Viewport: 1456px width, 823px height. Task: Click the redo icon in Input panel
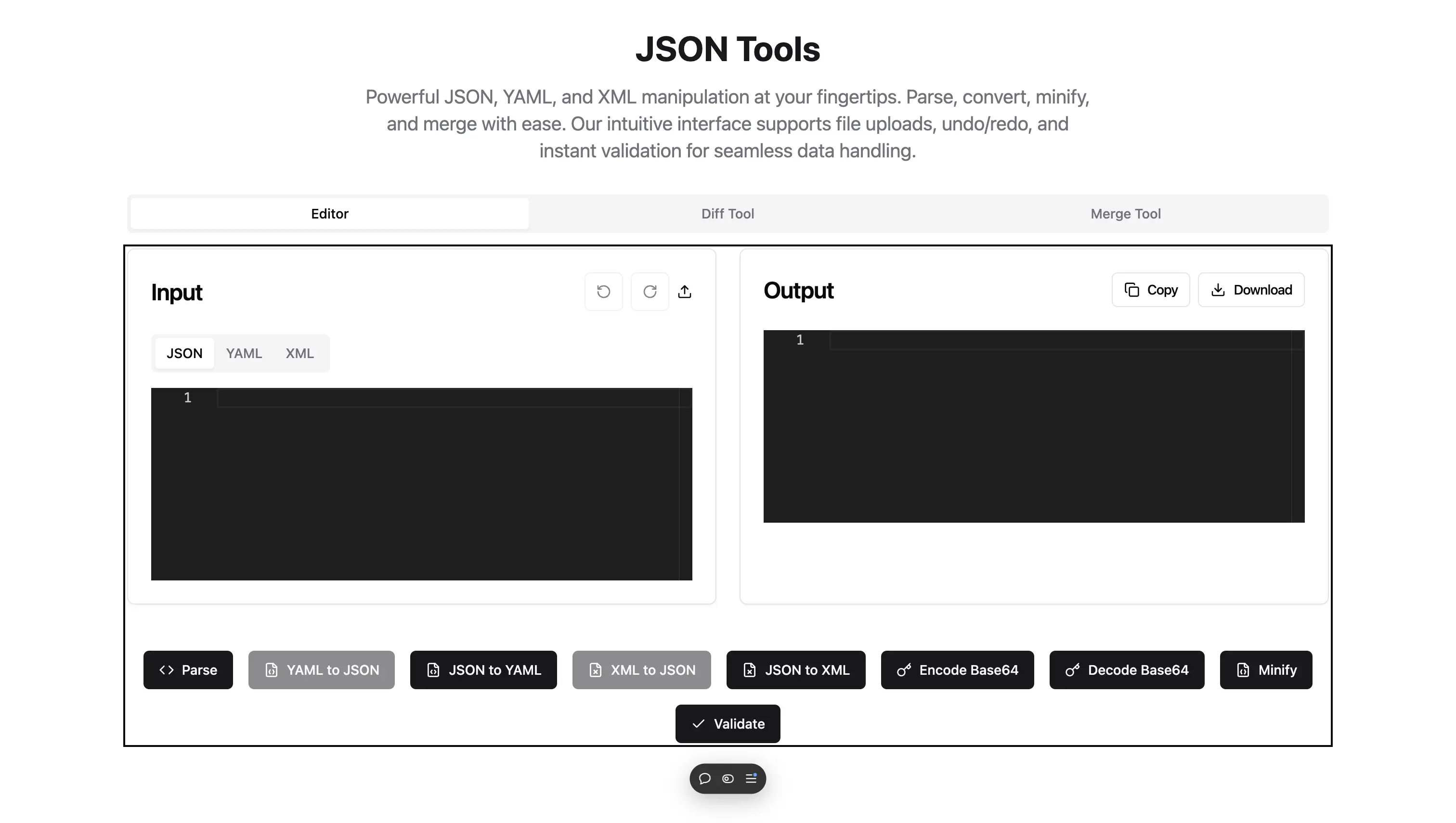coord(650,292)
